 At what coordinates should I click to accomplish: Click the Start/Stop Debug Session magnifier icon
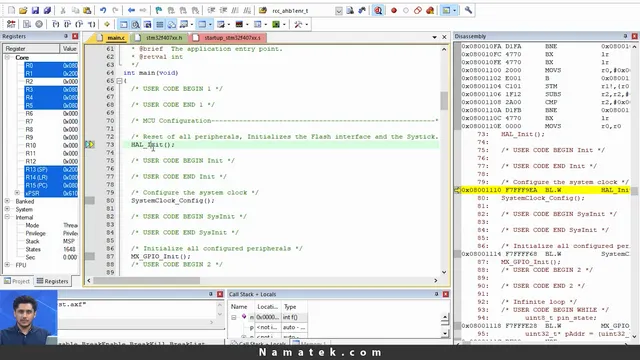pyautogui.click(x=378, y=11)
